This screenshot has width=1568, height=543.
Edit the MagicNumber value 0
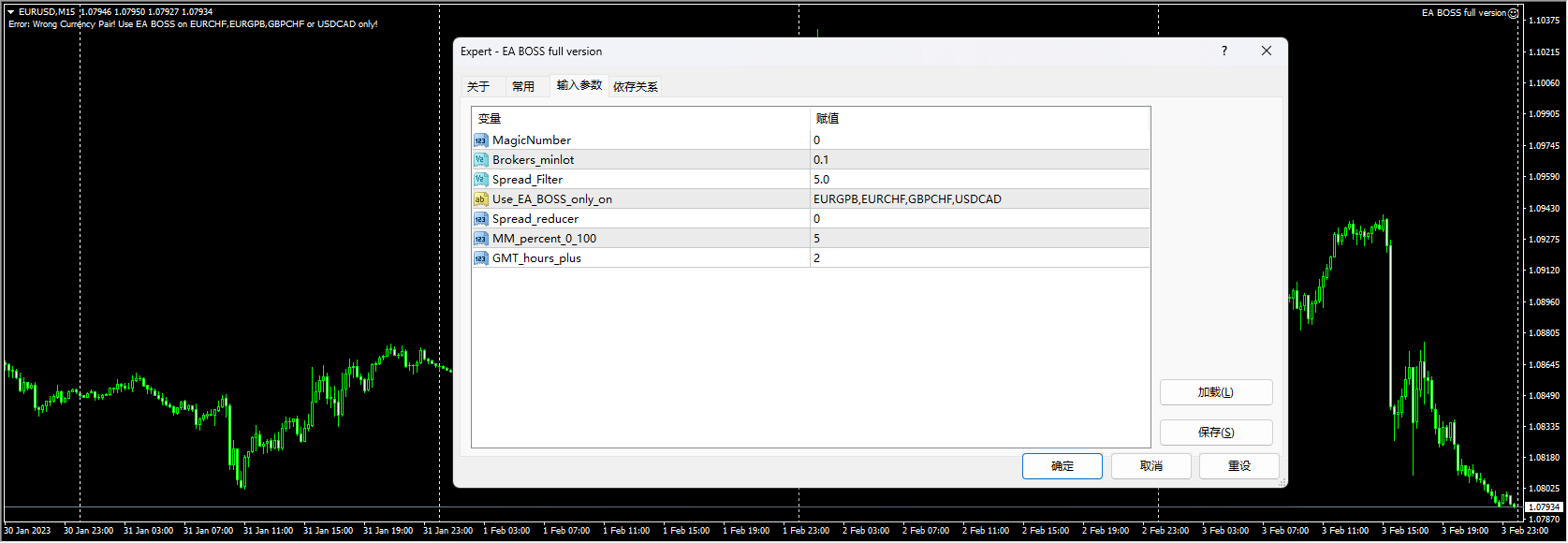click(979, 140)
